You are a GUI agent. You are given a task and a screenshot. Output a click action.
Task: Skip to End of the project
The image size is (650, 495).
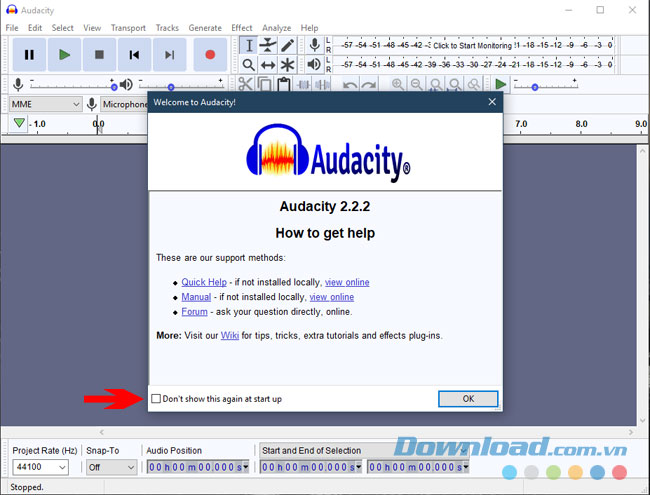[169, 55]
